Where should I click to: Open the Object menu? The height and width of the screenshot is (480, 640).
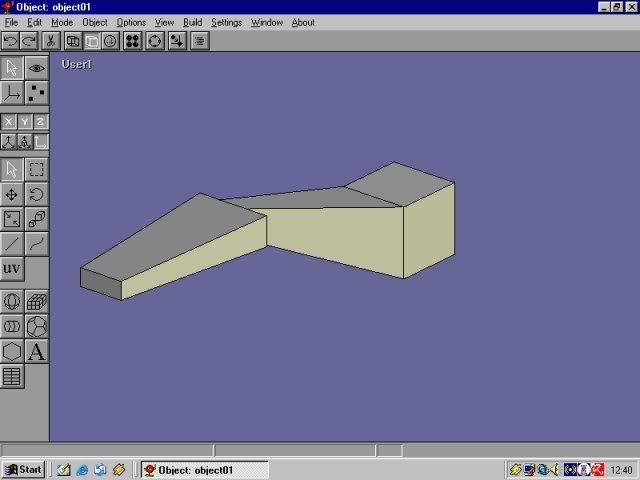pos(94,22)
